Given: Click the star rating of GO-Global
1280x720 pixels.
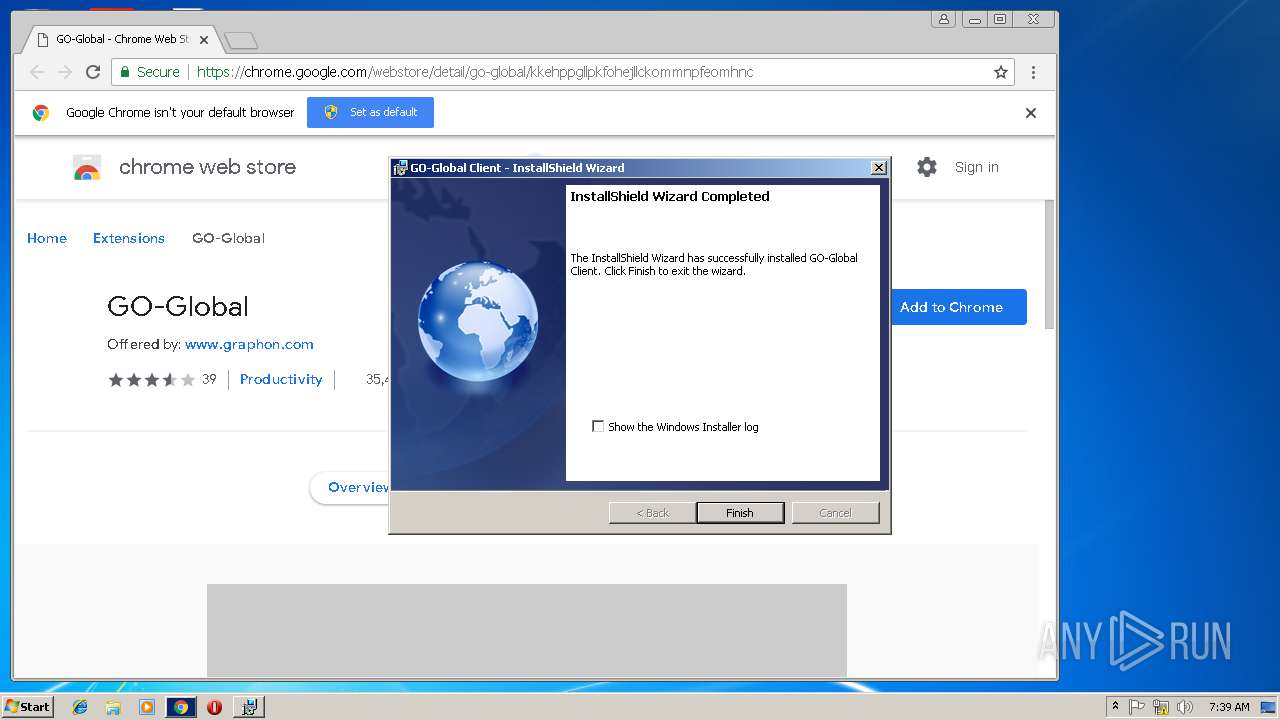Looking at the screenshot, I should 151,379.
